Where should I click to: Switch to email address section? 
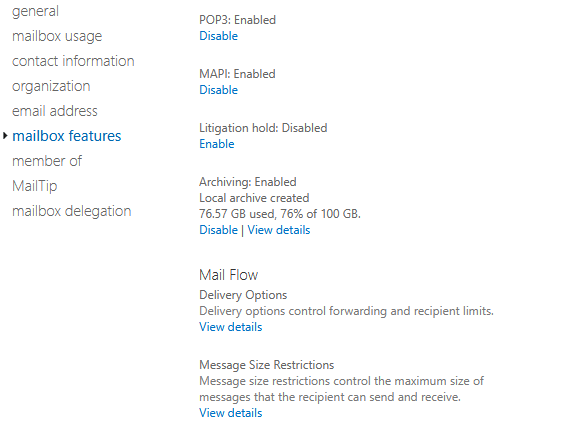pos(55,111)
